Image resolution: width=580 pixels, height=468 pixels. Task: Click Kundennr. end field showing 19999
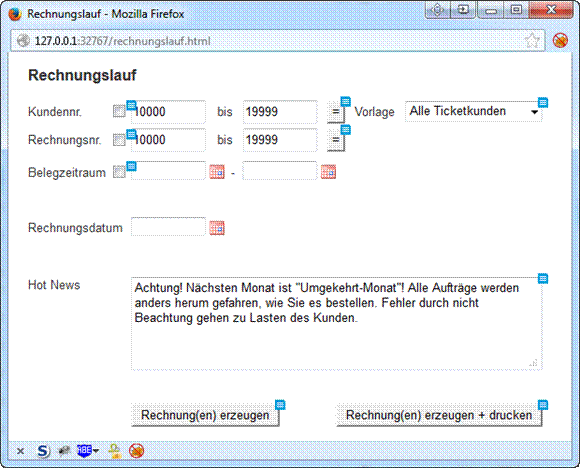(280, 112)
